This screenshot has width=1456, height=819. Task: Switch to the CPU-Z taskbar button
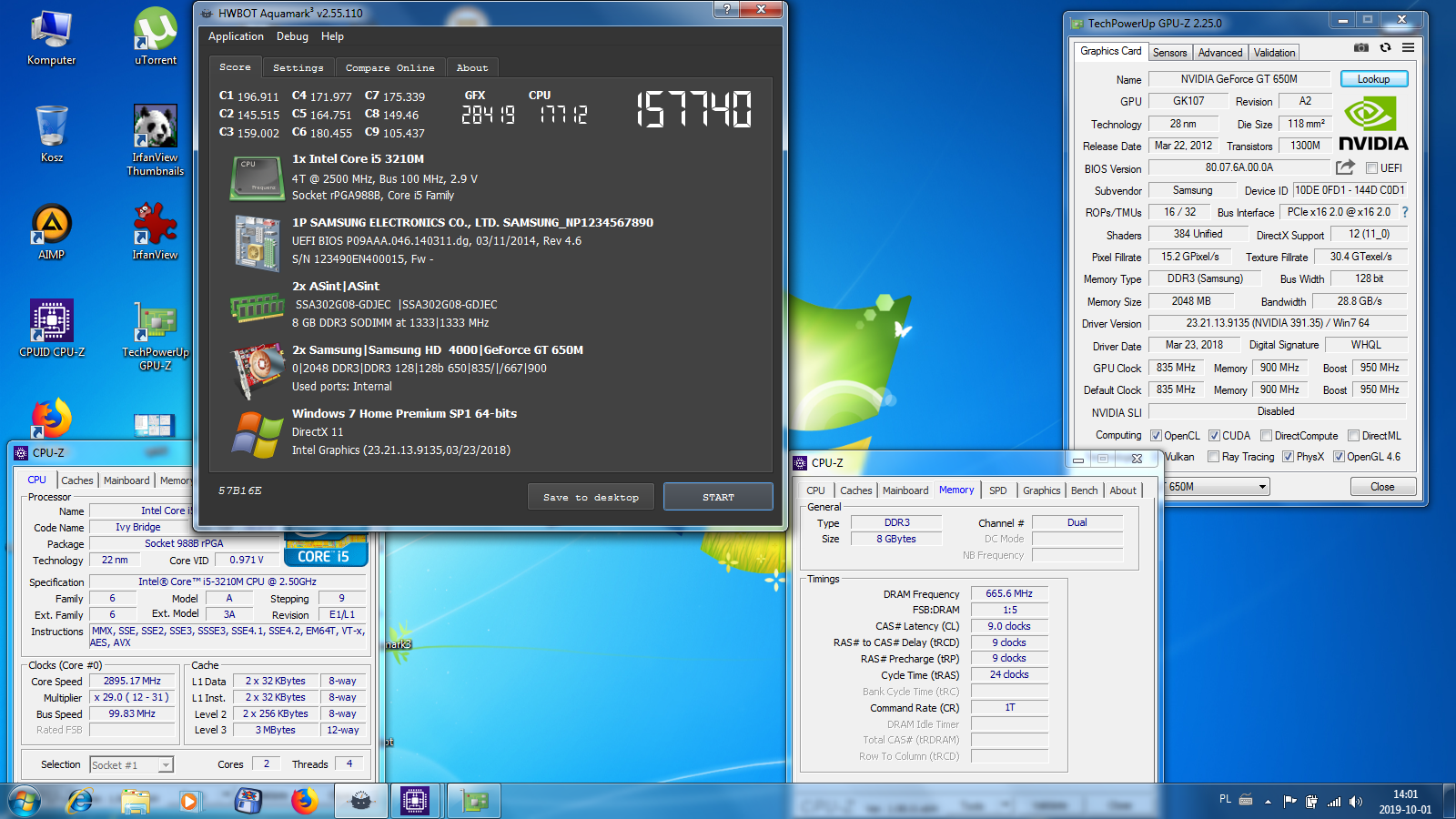coord(415,801)
